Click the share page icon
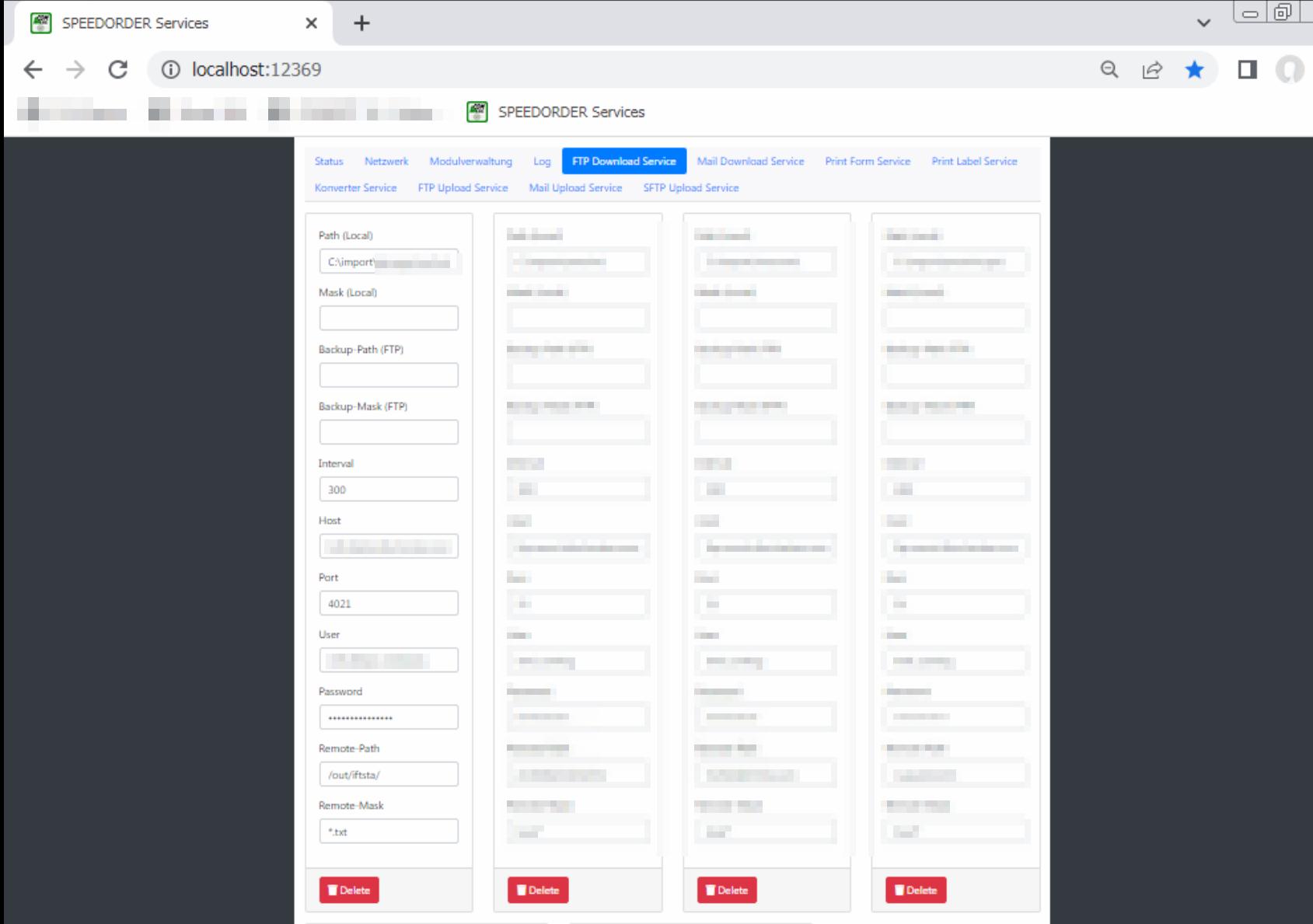This screenshot has height=924, width=1313. click(1151, 70)
